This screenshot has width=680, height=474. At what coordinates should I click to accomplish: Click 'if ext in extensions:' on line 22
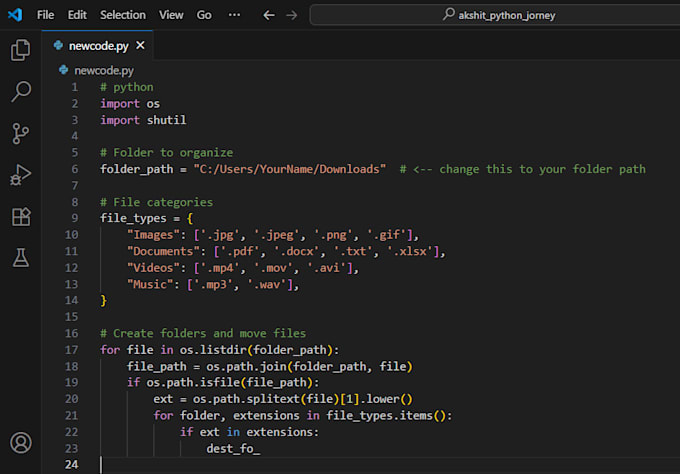(249, 432)
